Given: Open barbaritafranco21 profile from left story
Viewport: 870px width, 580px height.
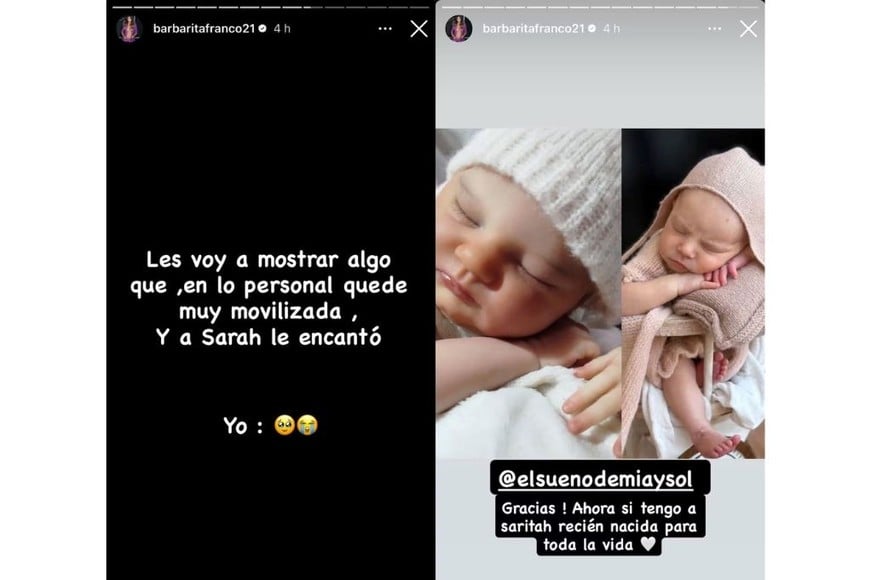Looking at the screenshot, I should (204, 28).
